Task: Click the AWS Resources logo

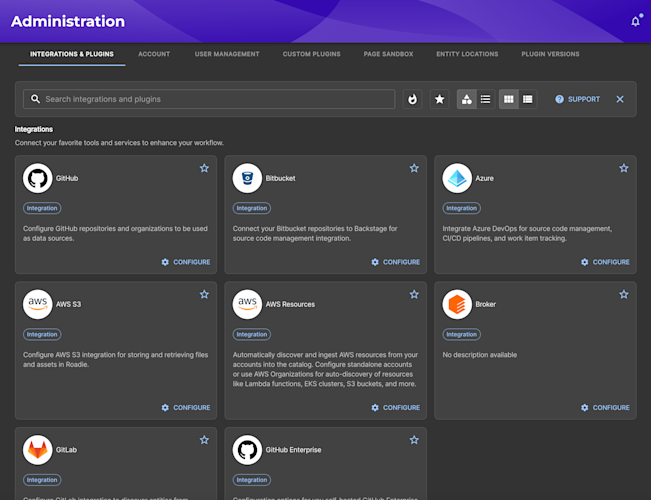Action: point(247,304)
